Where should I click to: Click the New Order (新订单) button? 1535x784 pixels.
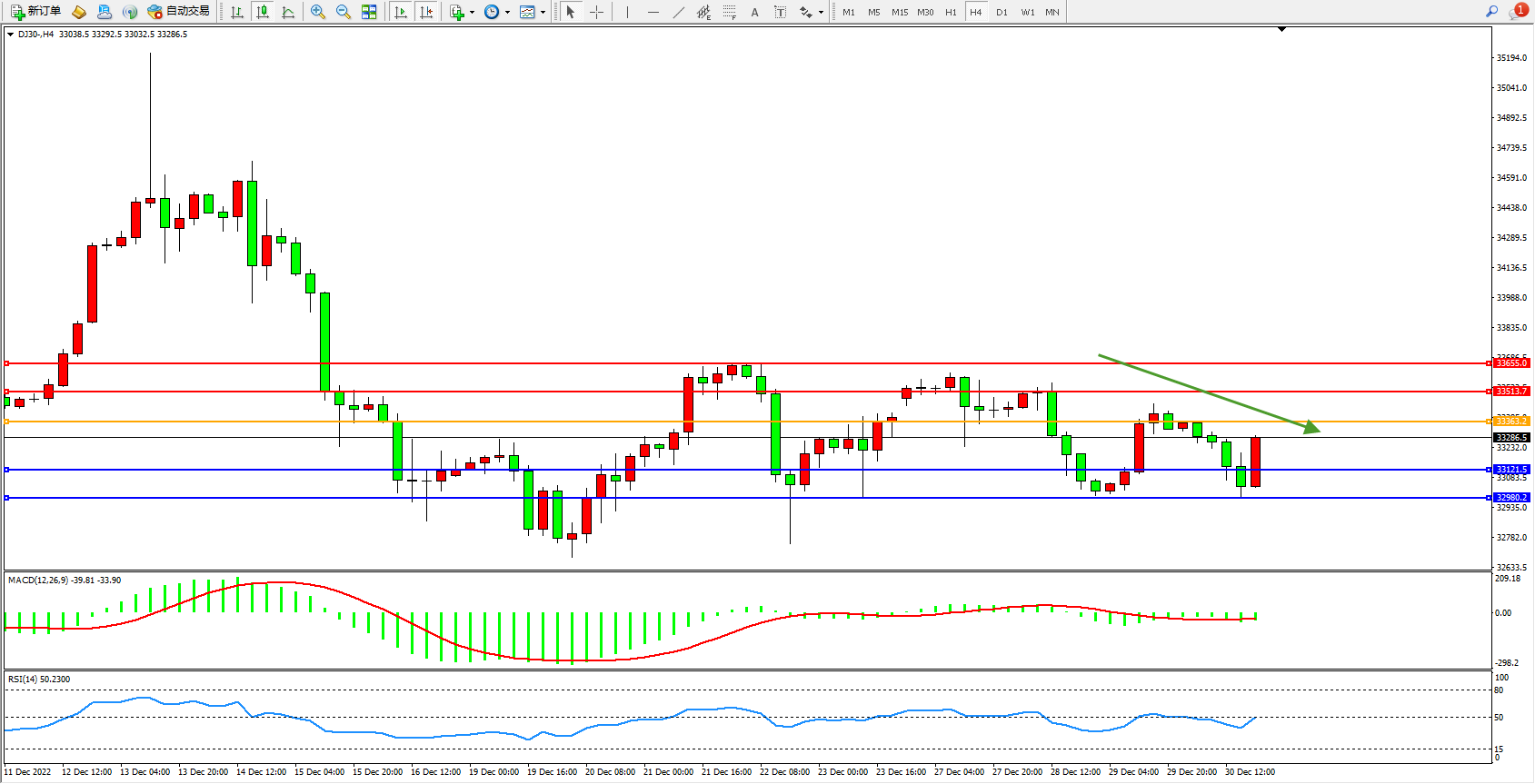(x=36, y=12)
